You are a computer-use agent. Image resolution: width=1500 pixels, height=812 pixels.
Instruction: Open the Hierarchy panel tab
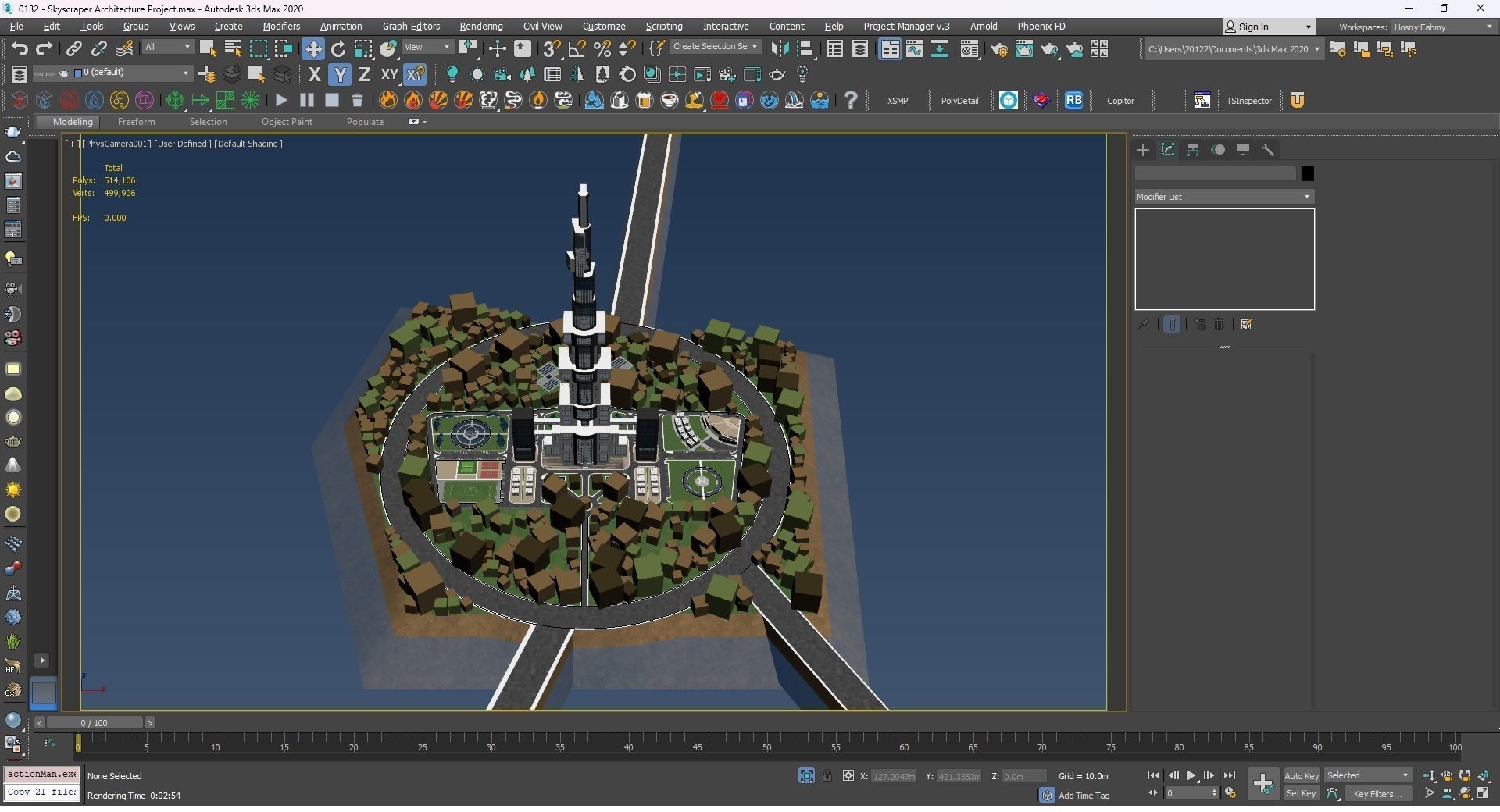(1193, 150)
